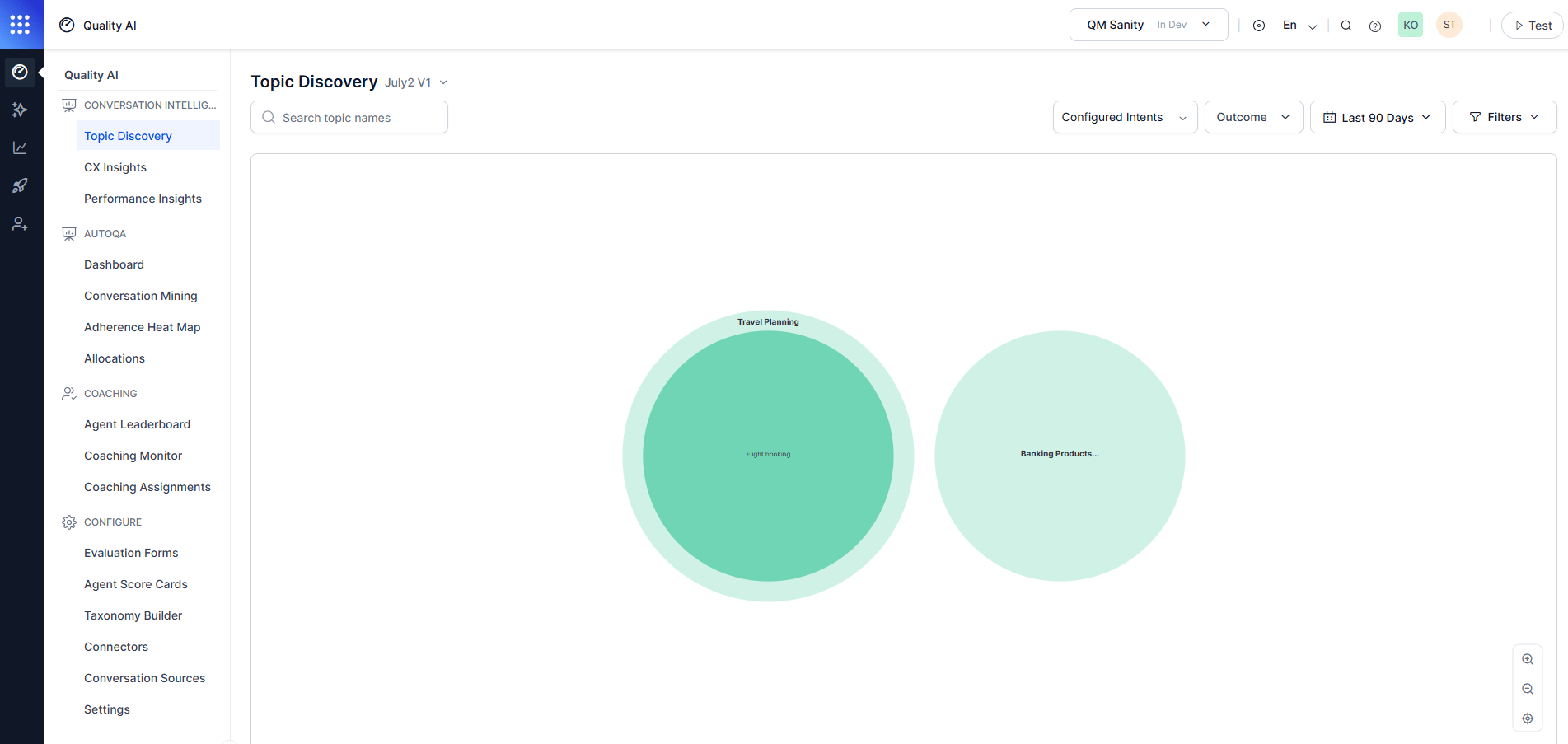Open Evaluation Forms
The width and height of the screenshot is (1568, 744).
pos(131,553)
